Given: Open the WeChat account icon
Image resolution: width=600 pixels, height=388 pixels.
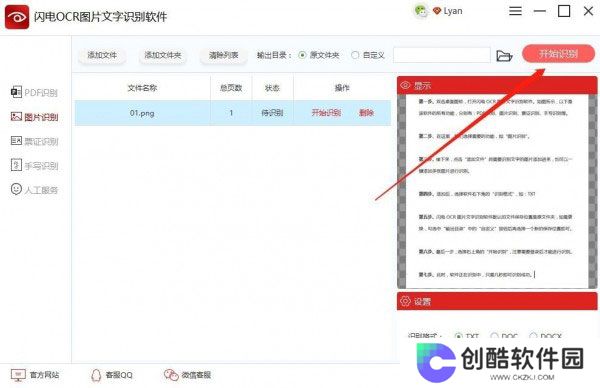Looking at the screenshot, I should pos(422,11).
